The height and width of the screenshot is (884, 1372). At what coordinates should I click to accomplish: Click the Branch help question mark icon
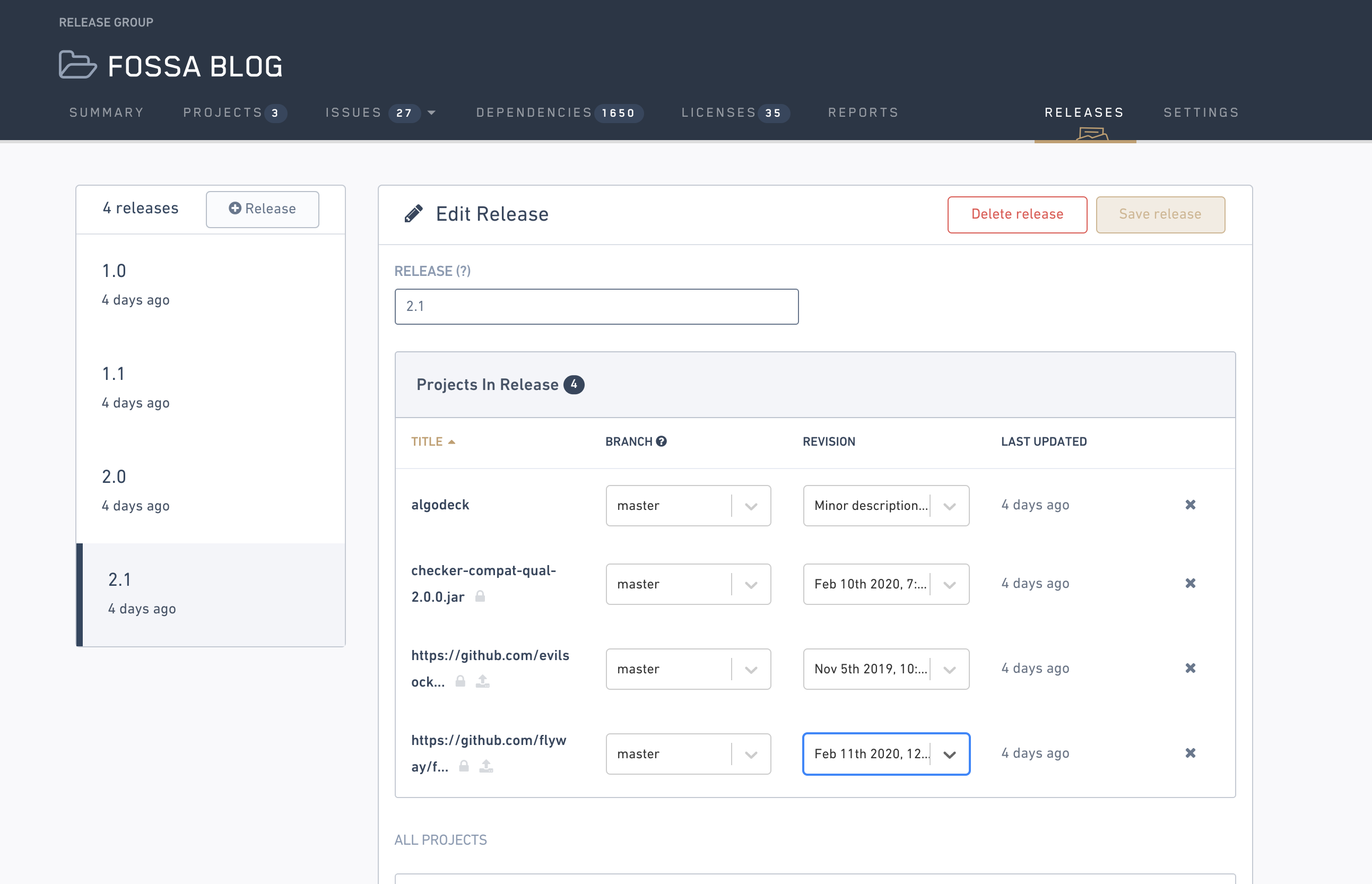(x=662, y=441)
